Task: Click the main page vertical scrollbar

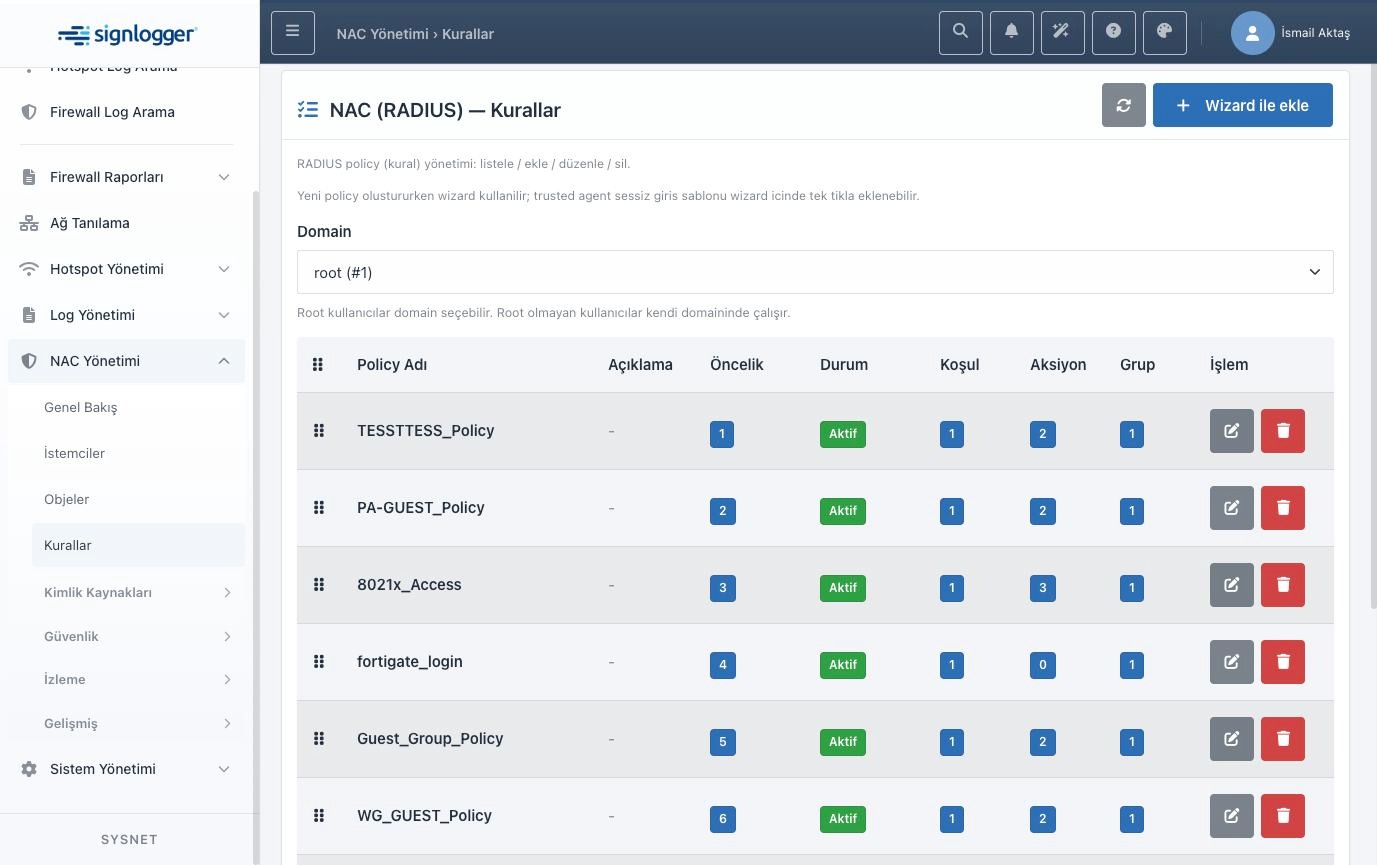Action: tap(1372, 335)
